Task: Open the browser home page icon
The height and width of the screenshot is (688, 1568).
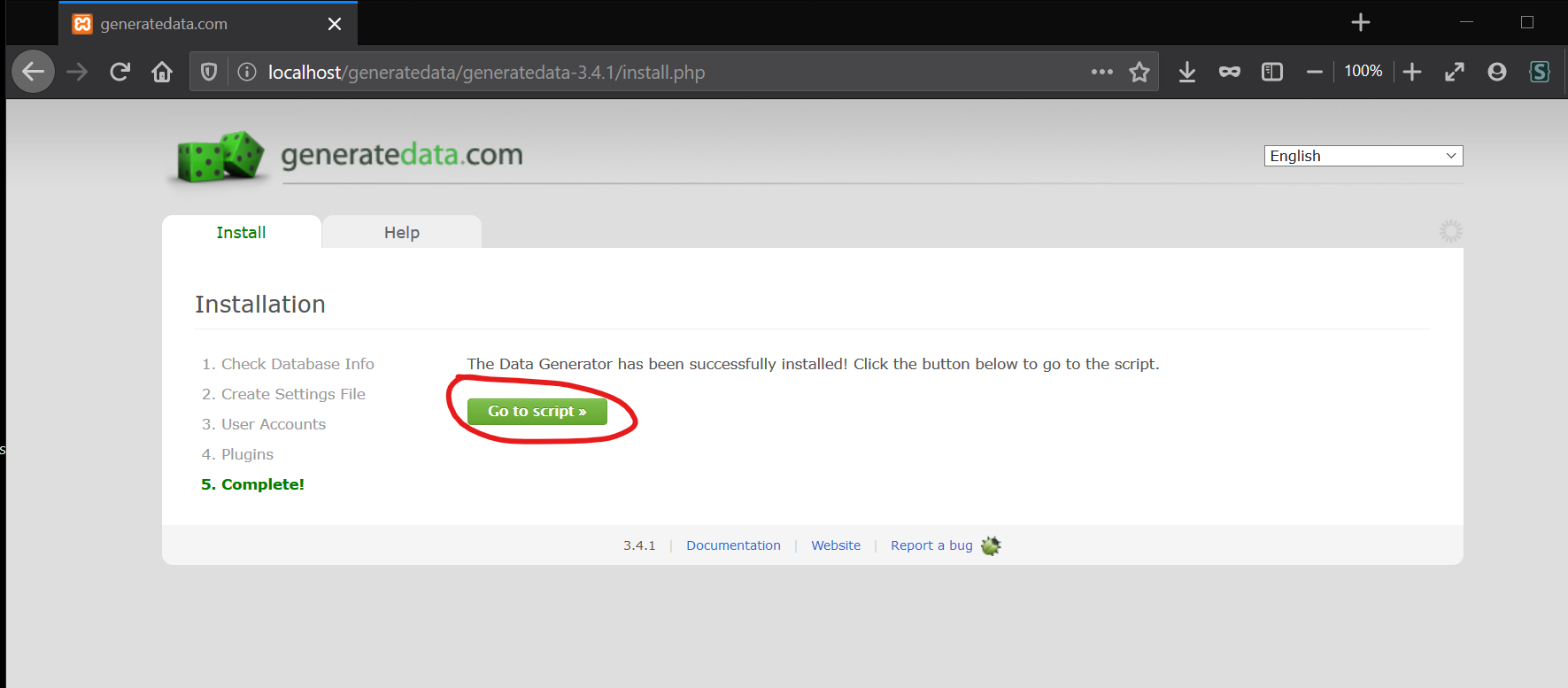Action: [162, 72]
